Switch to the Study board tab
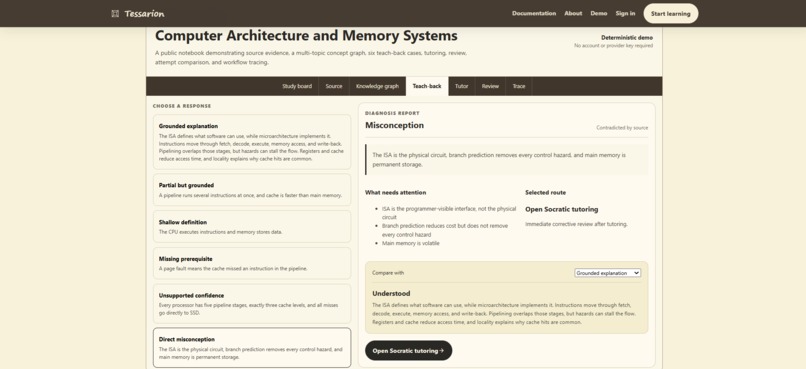Screen dimensions: 806x369 297,86
